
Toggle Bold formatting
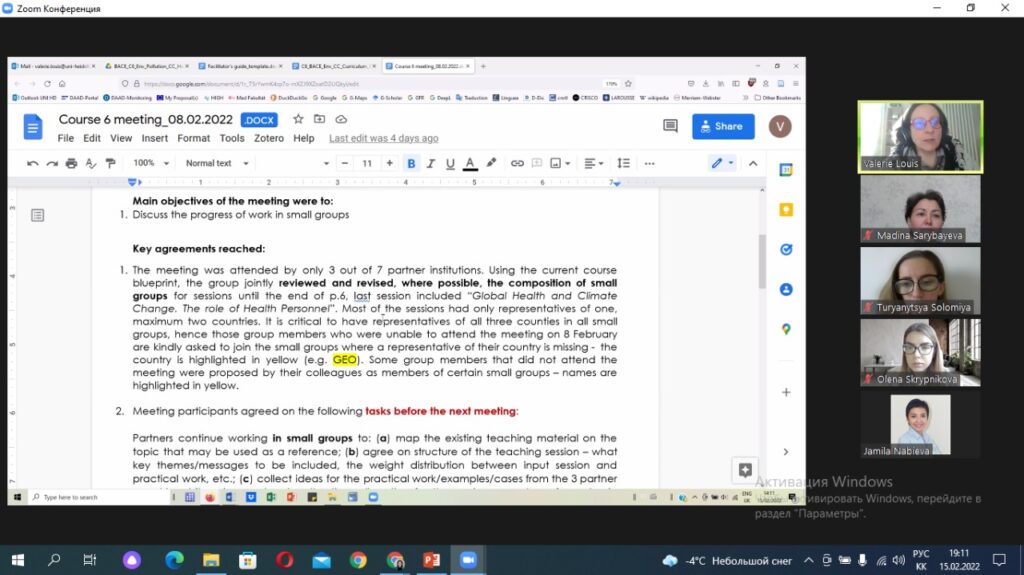pyautogui.click(x=411, y=163)
